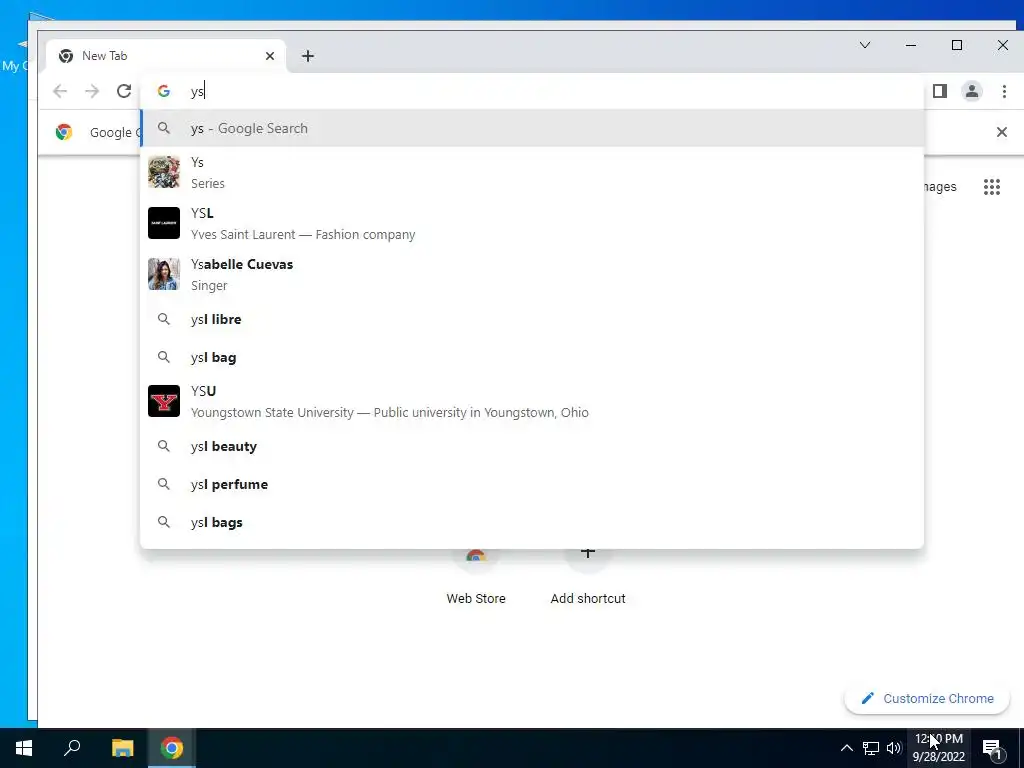Click search icon beside 'ysl perfume'
This screenshot has width=1024, height=768.
(164, 484)
